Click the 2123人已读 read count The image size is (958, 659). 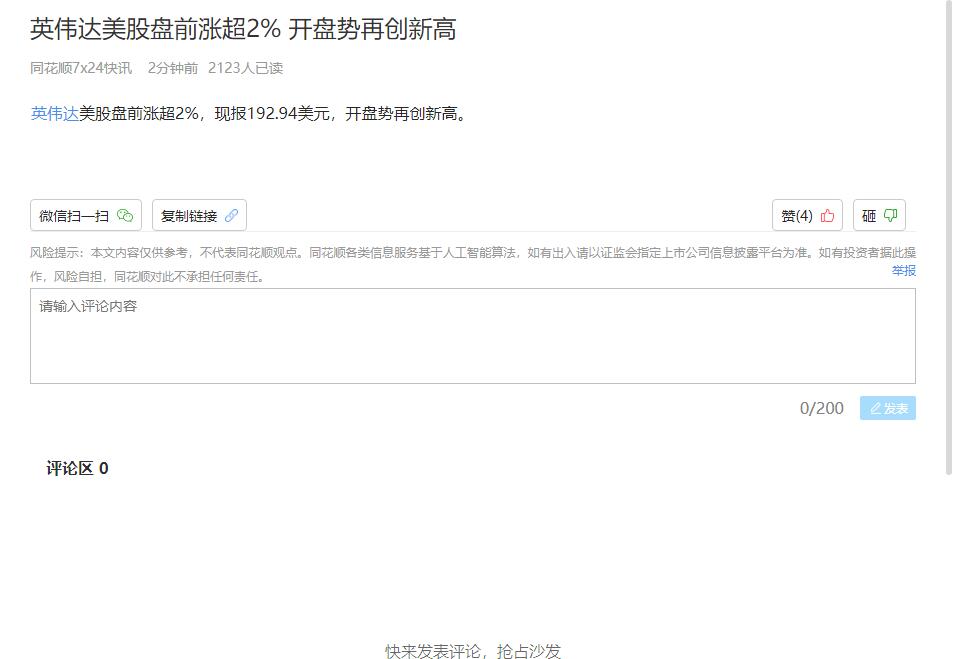pos(246,68)
